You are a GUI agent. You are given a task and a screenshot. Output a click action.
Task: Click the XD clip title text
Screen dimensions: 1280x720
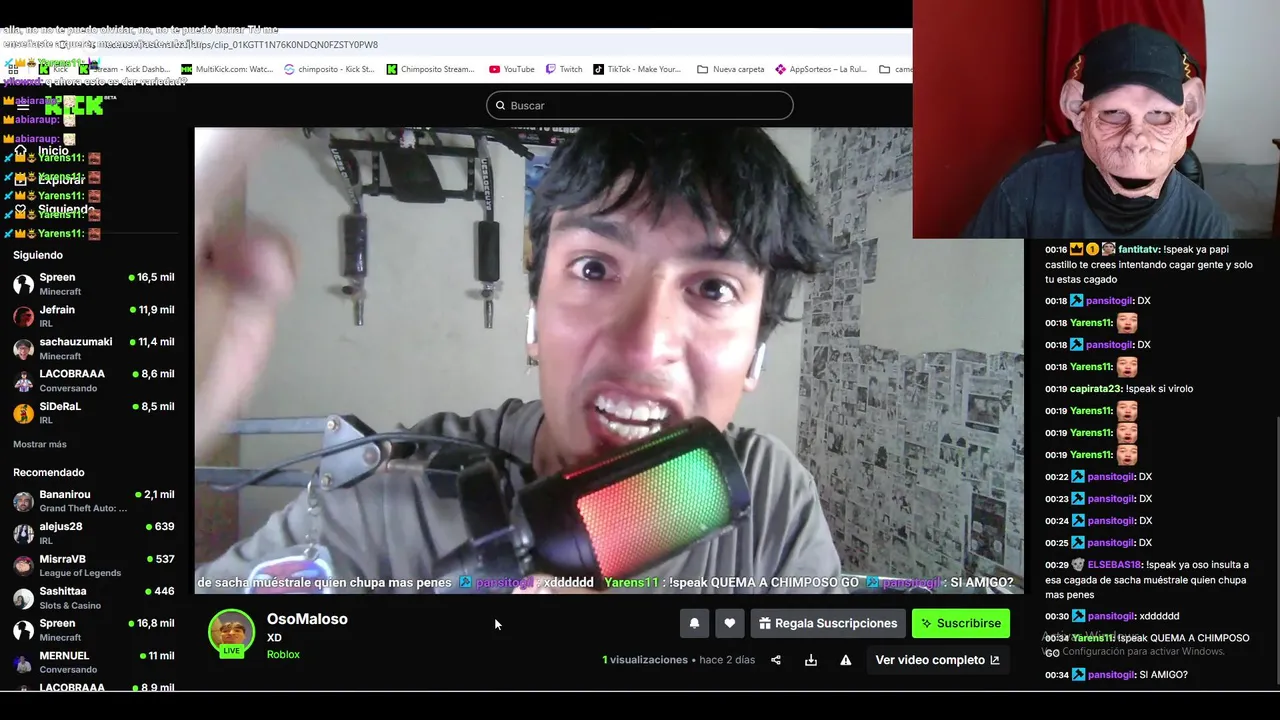(x=274, y=638)
